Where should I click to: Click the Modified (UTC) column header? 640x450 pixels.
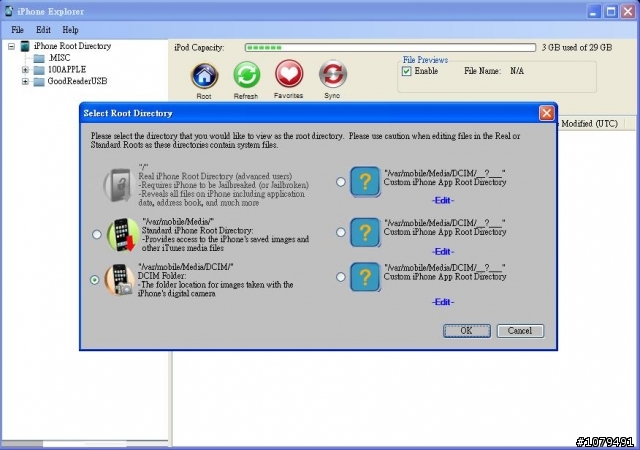pyautogui.click(x=589, y=124)
